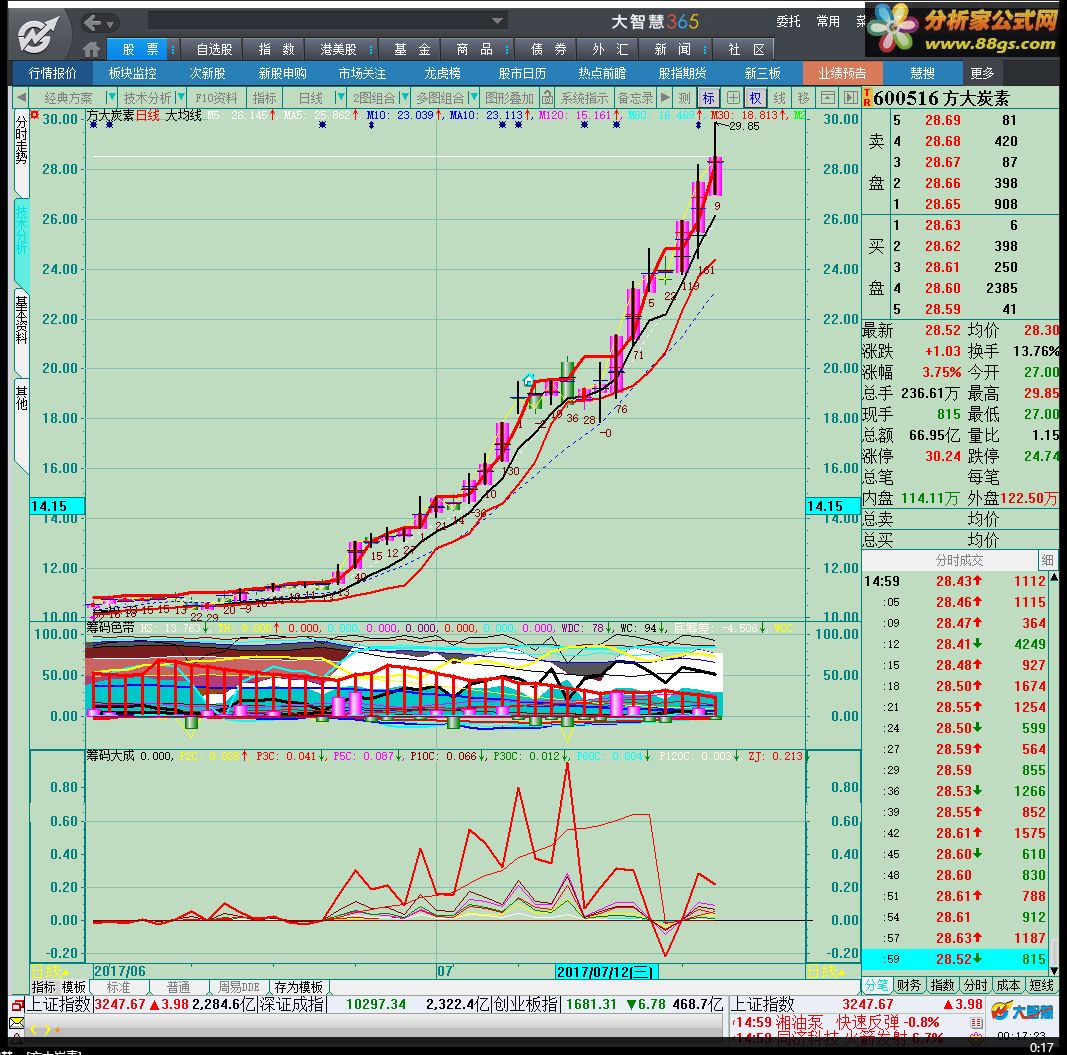Open the 日线 period dropdown arrow

point(341,98)
